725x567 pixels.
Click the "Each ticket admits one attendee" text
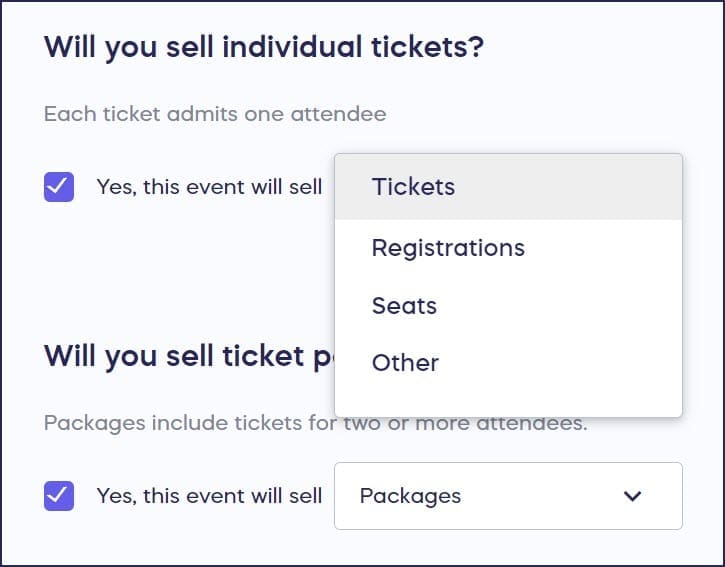pyautogui.click(x=215, y=114)
